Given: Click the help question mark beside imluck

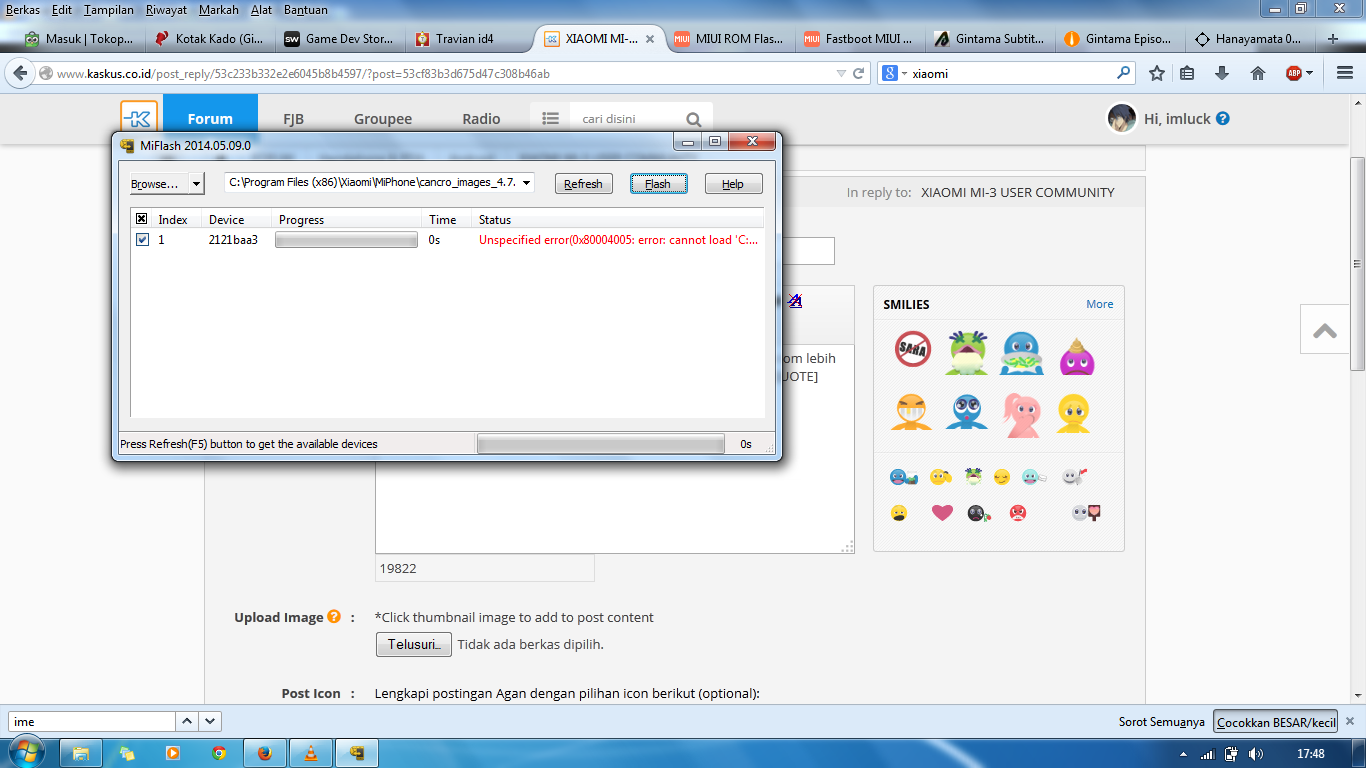Looking at the screenshot, I should point(1222,118).
